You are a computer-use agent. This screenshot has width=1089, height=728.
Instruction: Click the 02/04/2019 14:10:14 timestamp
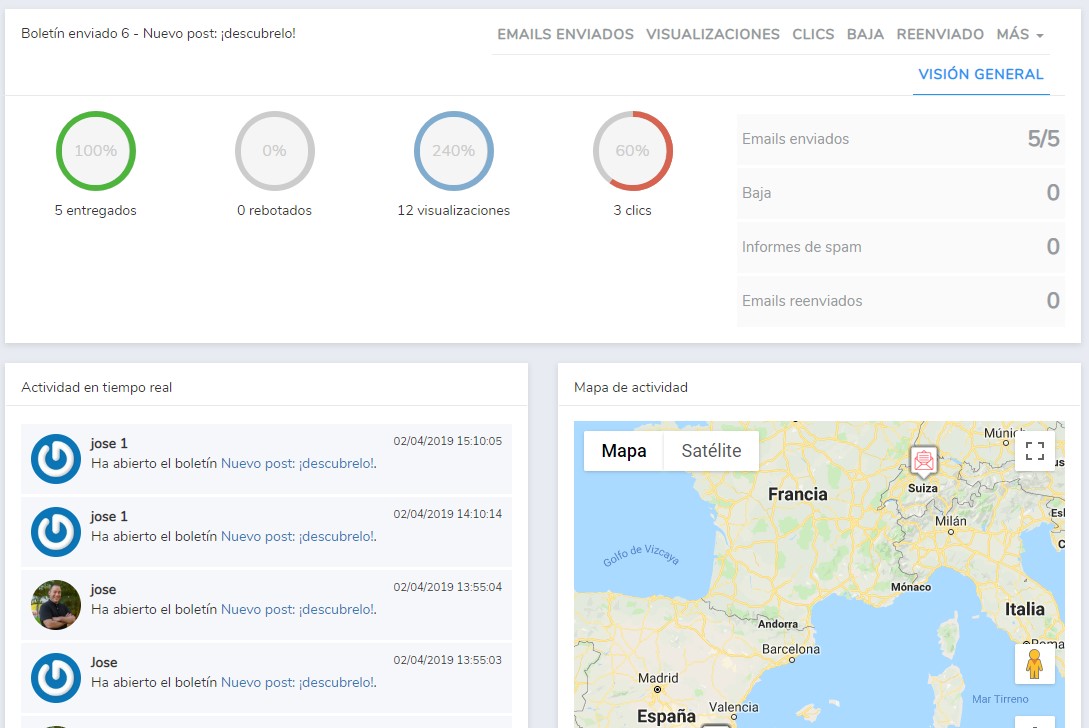(x=447, y=514)
